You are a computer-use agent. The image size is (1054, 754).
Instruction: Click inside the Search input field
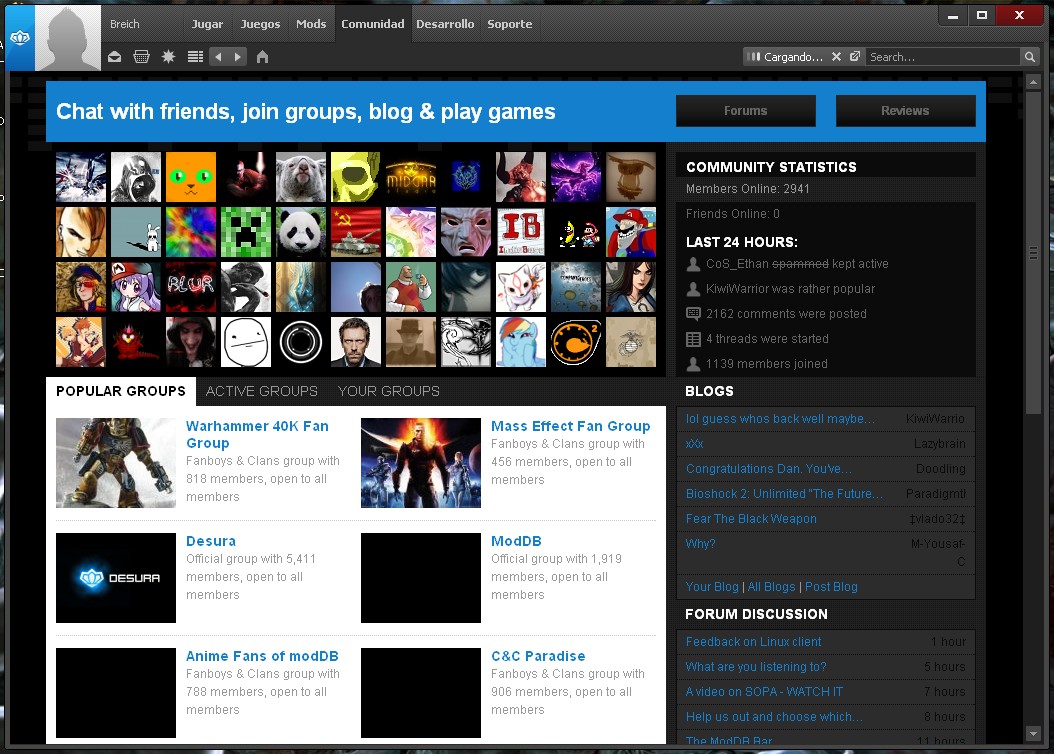942,57
